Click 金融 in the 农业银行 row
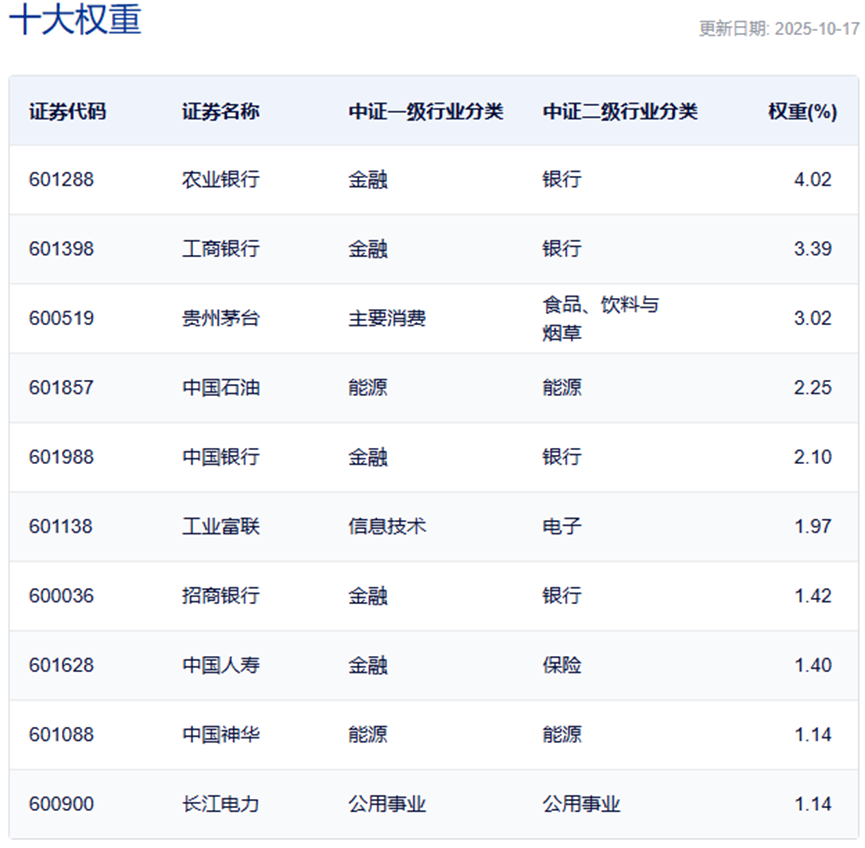The width and height of the screenshot is (865, 848). coord(368,180)
